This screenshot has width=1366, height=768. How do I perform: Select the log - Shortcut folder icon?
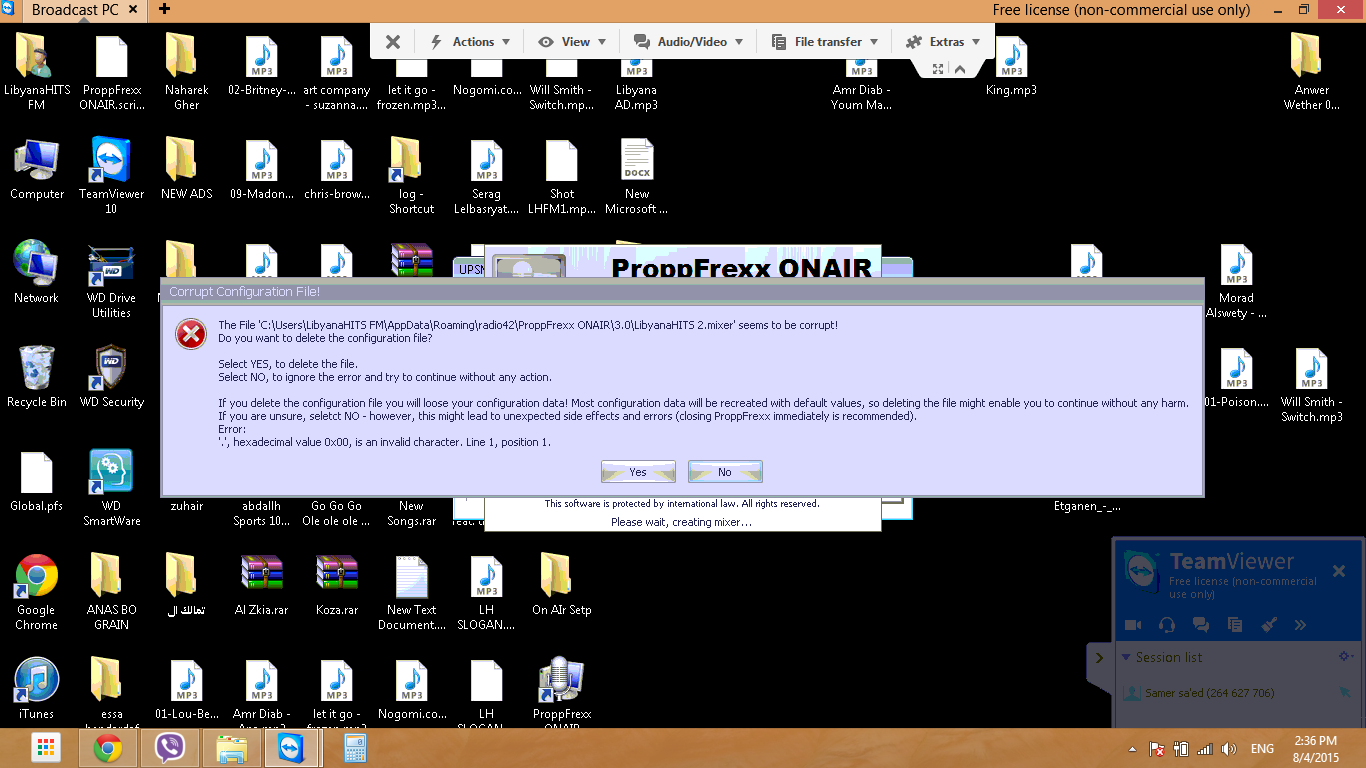tap(411, 177)
